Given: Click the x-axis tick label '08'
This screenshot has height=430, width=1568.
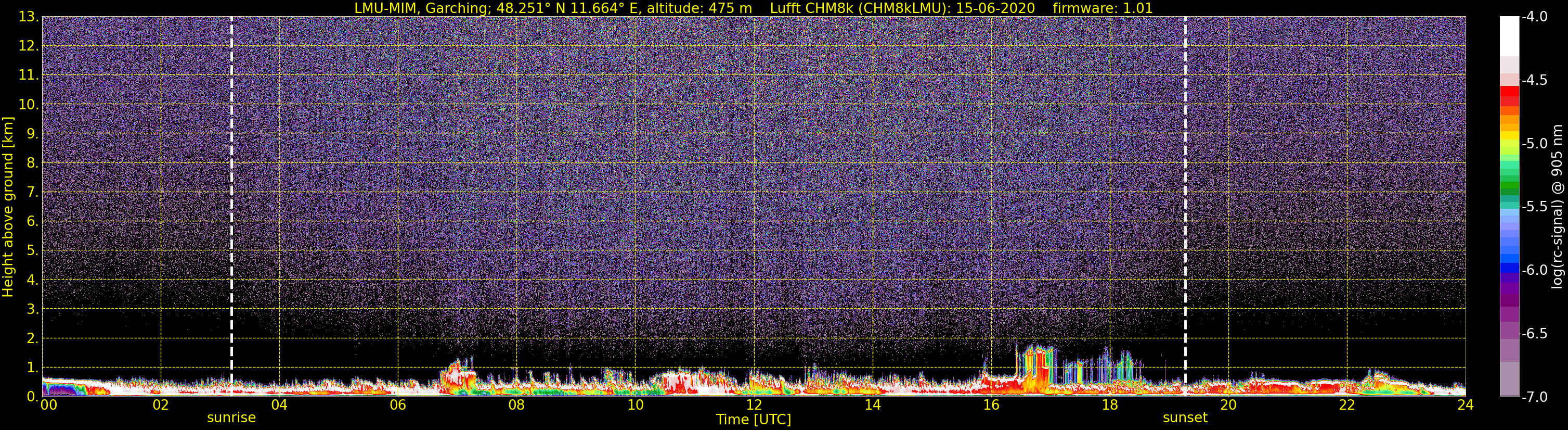Looking at the screenshot, I should click(x=517, y=406).
